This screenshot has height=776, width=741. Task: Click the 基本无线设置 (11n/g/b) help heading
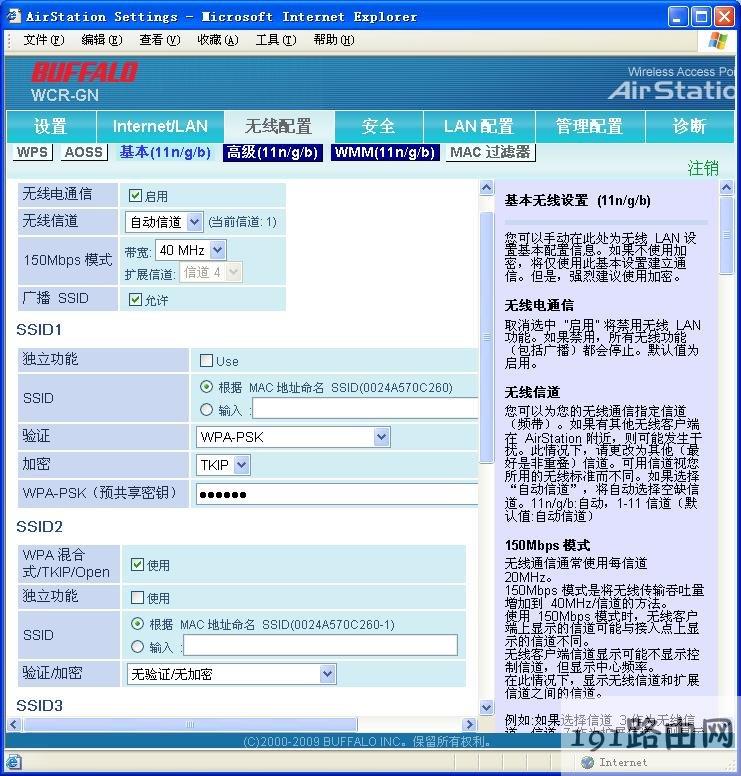(x=578, y=201)
